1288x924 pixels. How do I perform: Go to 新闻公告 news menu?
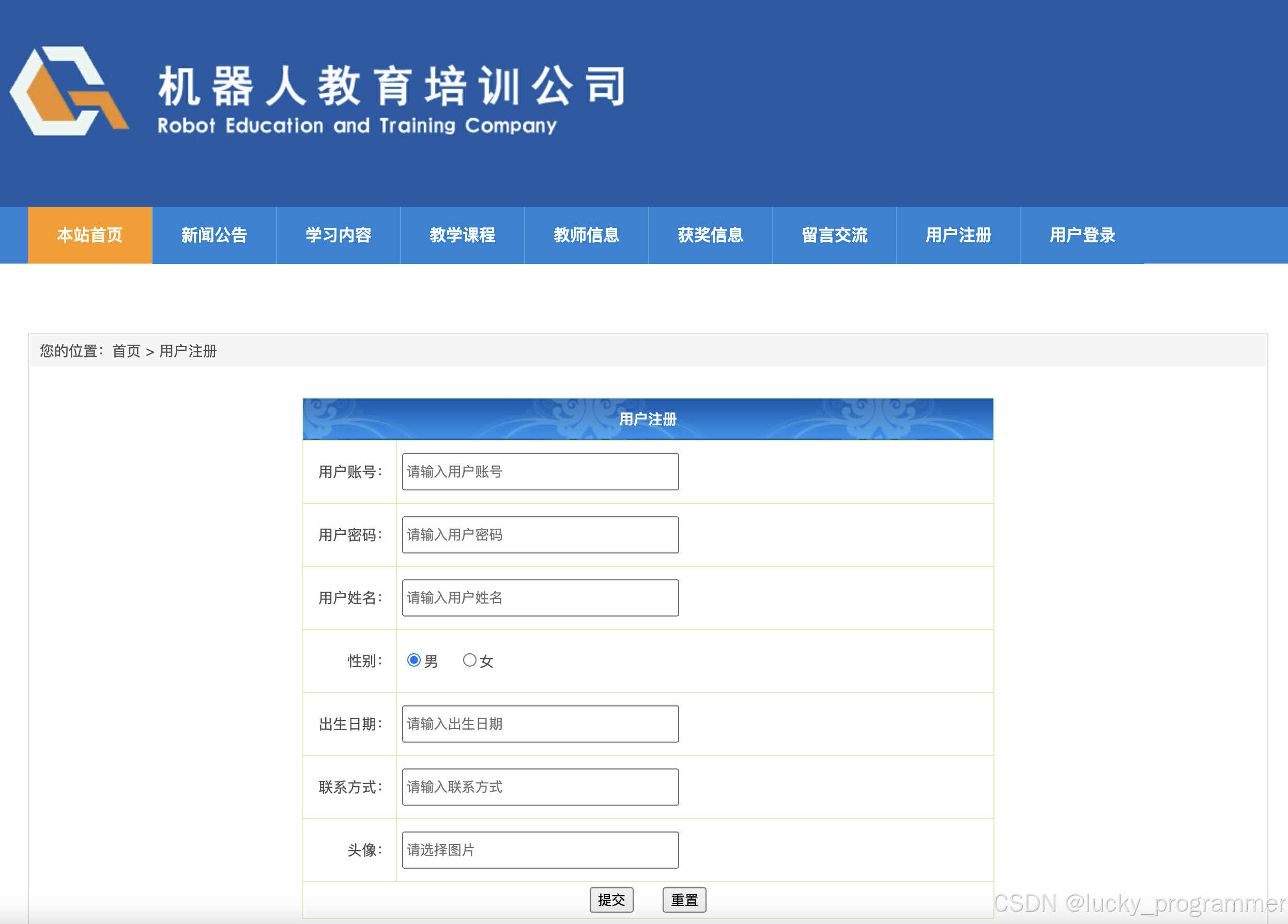pos(214,235)
